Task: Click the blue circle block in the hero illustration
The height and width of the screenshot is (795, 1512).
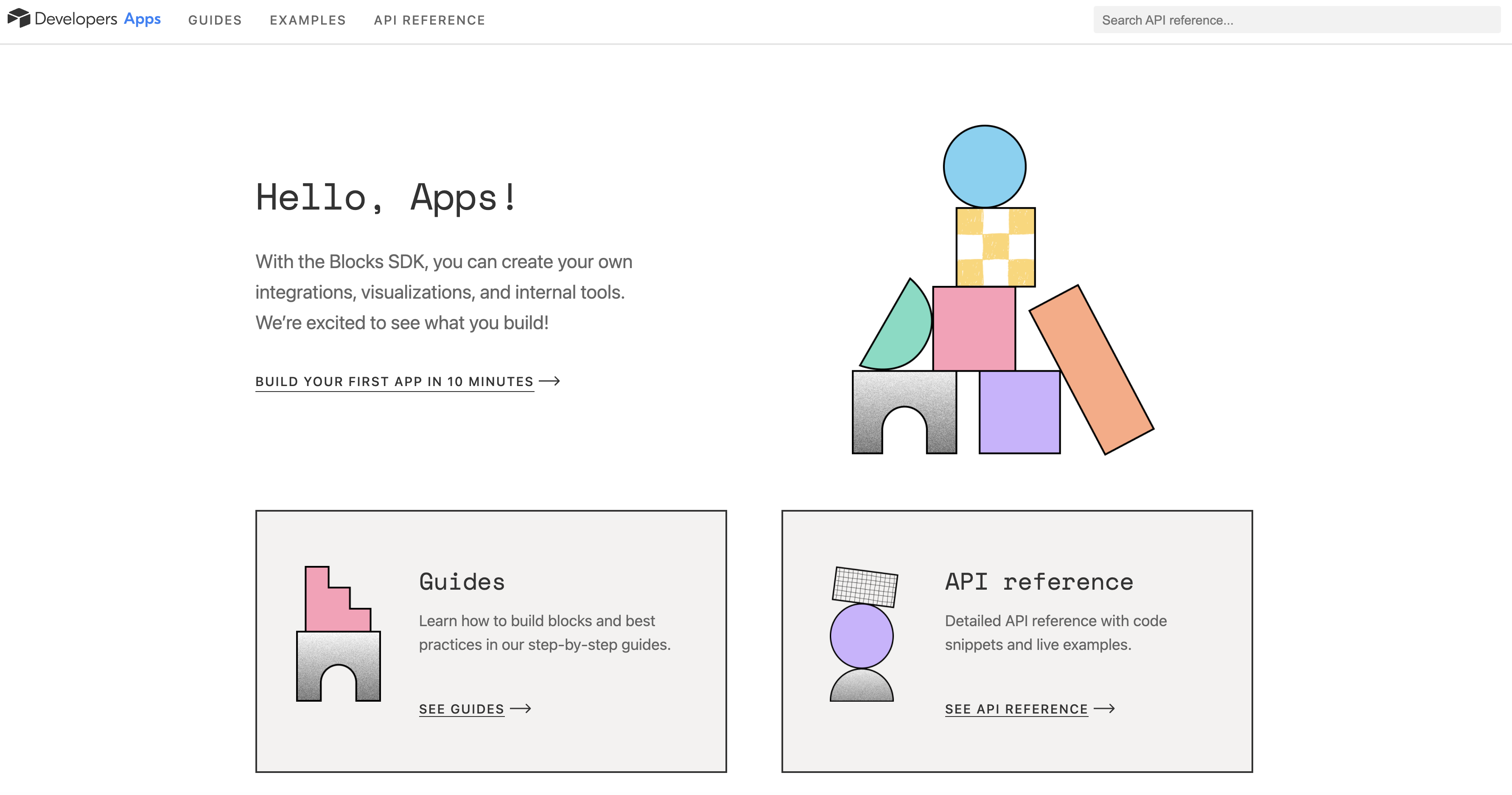Action: point(986,166)
